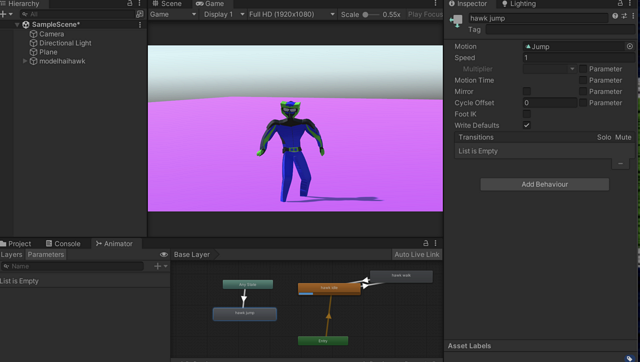
Task: Click the Hierarchy search-by-type icon
Action: pyautogui.click(x=140, y=14)
